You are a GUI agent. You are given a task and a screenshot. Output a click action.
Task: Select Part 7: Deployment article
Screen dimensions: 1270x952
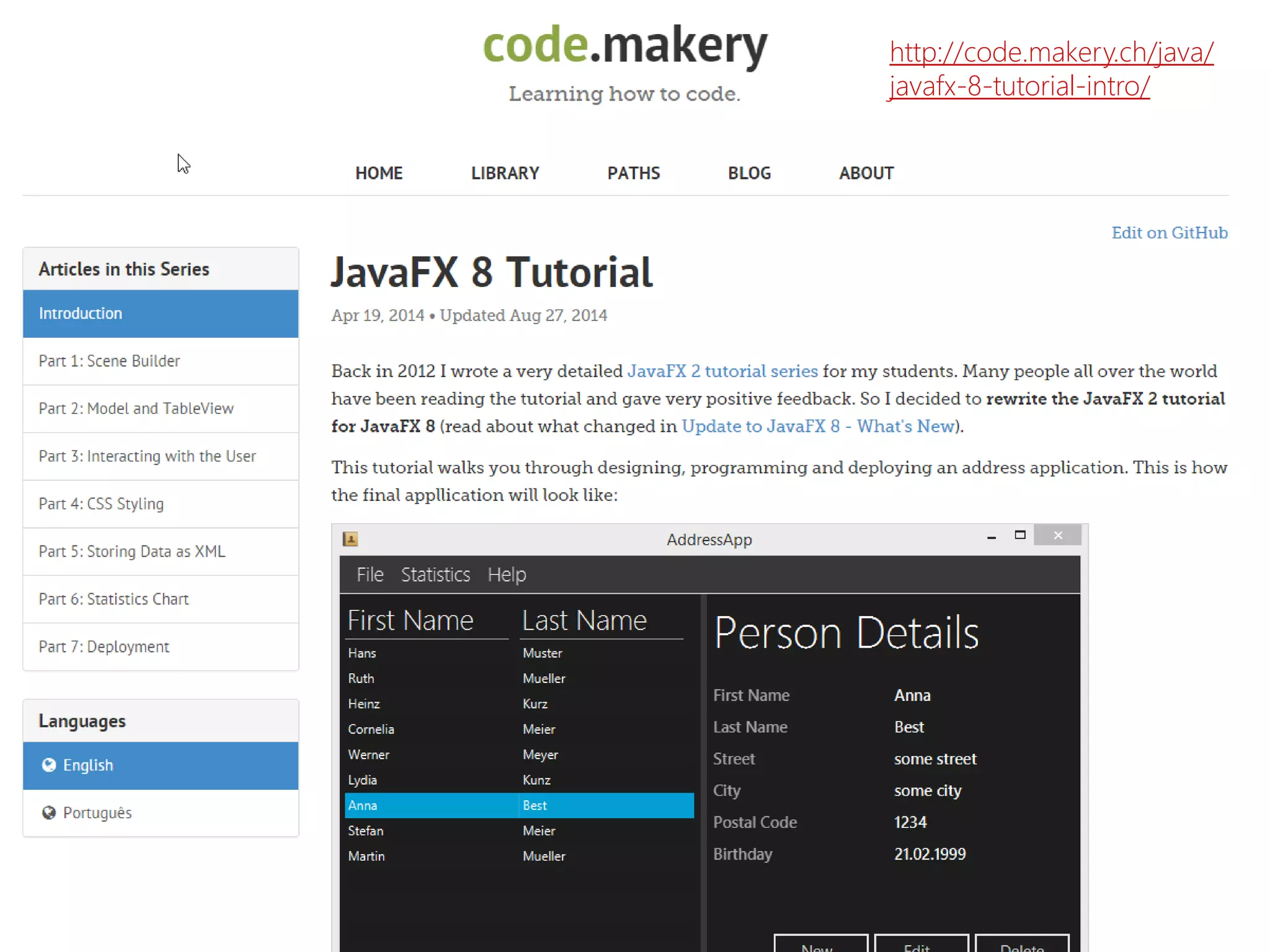coord(104,646)
